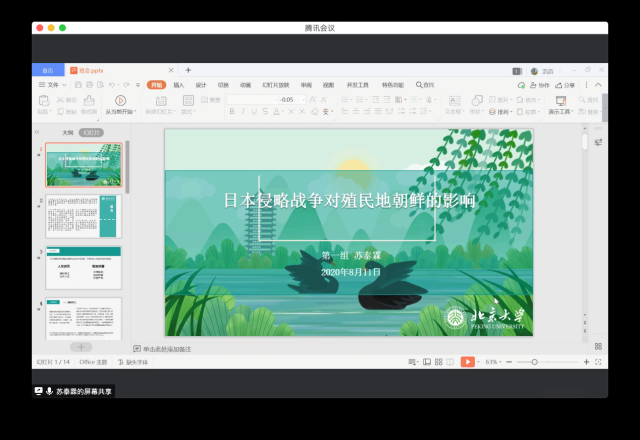
Task: Click the orange slideshow play button in status bar
Action: point(467,361)
